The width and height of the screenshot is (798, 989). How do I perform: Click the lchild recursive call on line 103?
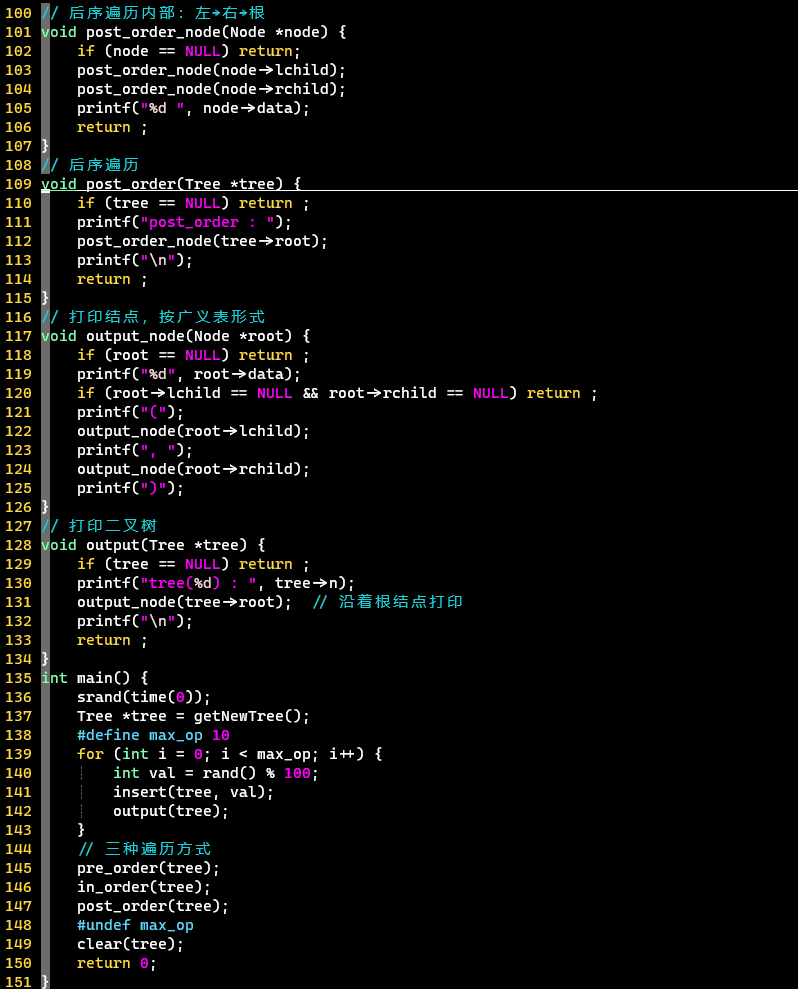[211, 70]
